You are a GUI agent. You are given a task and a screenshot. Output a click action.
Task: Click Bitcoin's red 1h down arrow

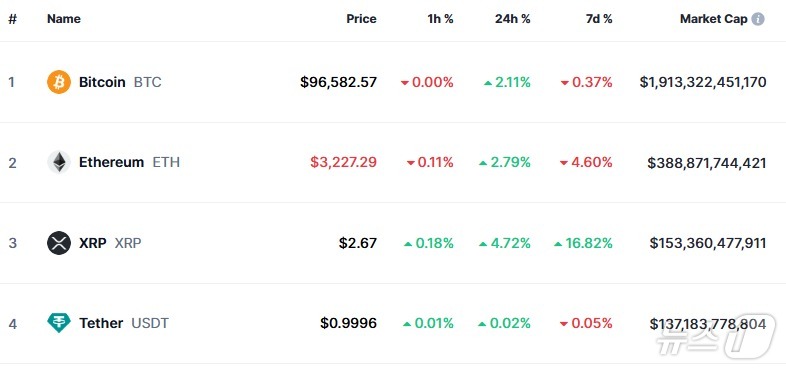405,83
